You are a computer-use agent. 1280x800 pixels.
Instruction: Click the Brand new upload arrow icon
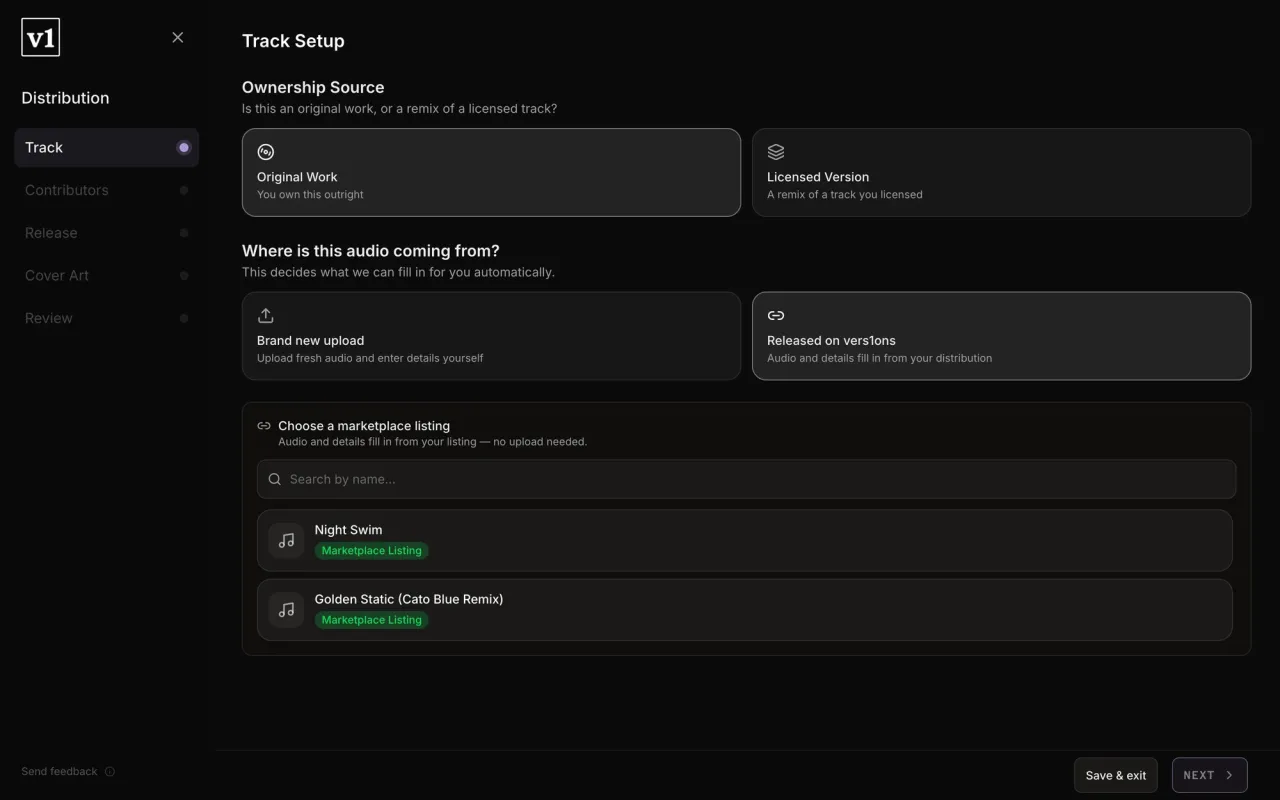[266, 316]
